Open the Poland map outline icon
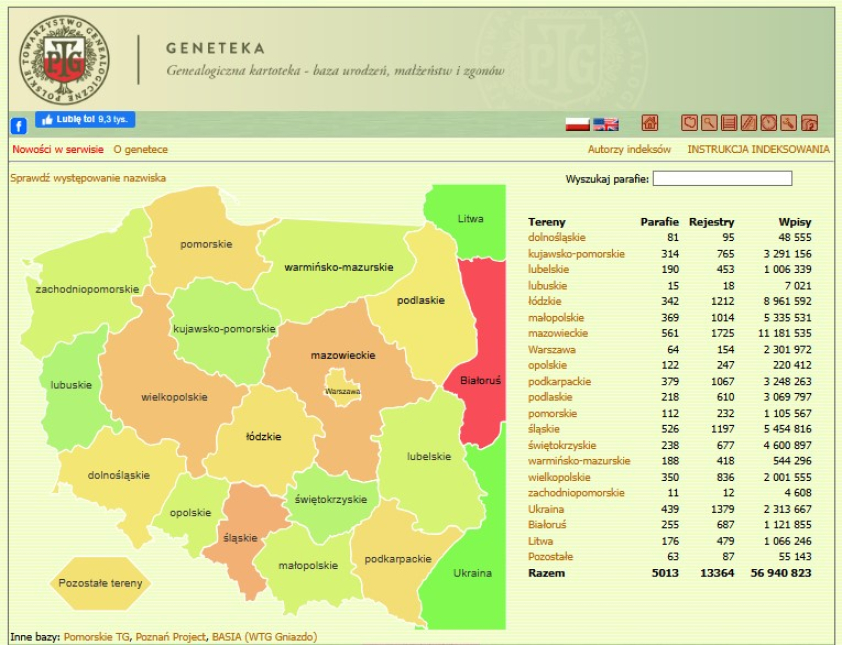The width and height of the screenshot is (842, 645). point(689,123)
